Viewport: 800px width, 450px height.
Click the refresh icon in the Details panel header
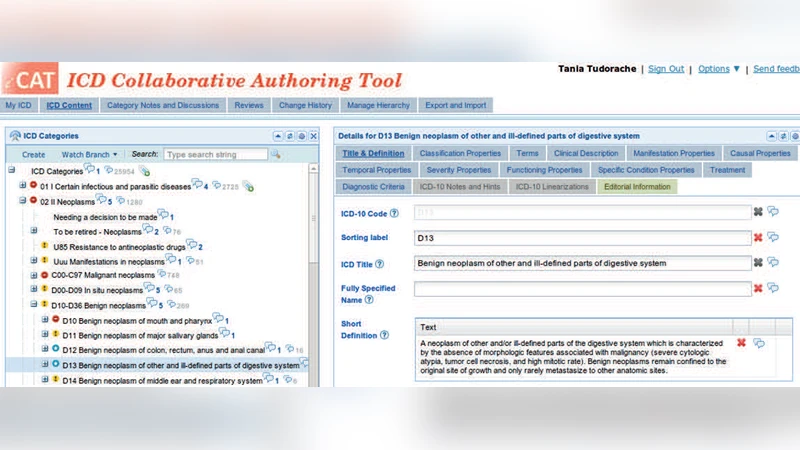click(x=784, y=136)
